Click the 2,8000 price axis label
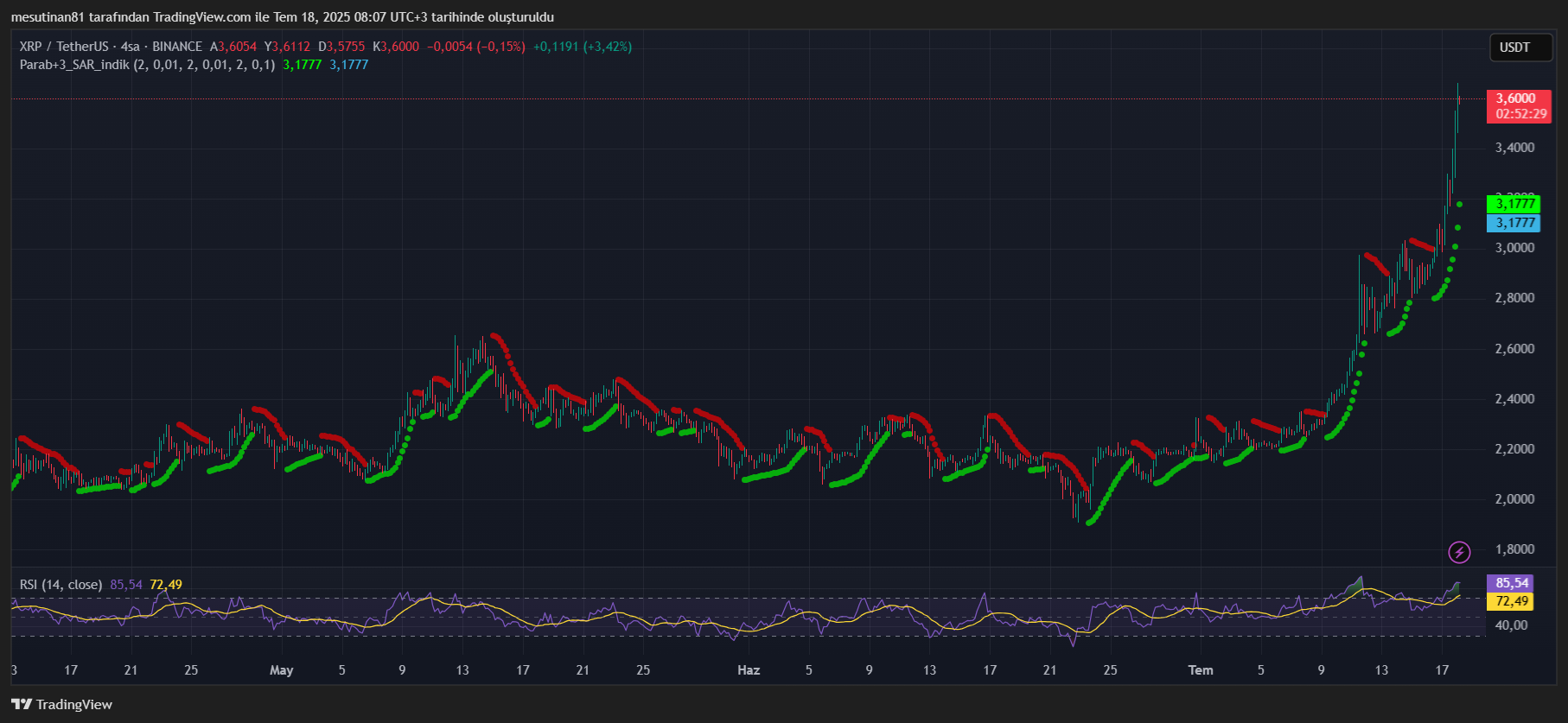1568x723 pixels. point(1515,298)
